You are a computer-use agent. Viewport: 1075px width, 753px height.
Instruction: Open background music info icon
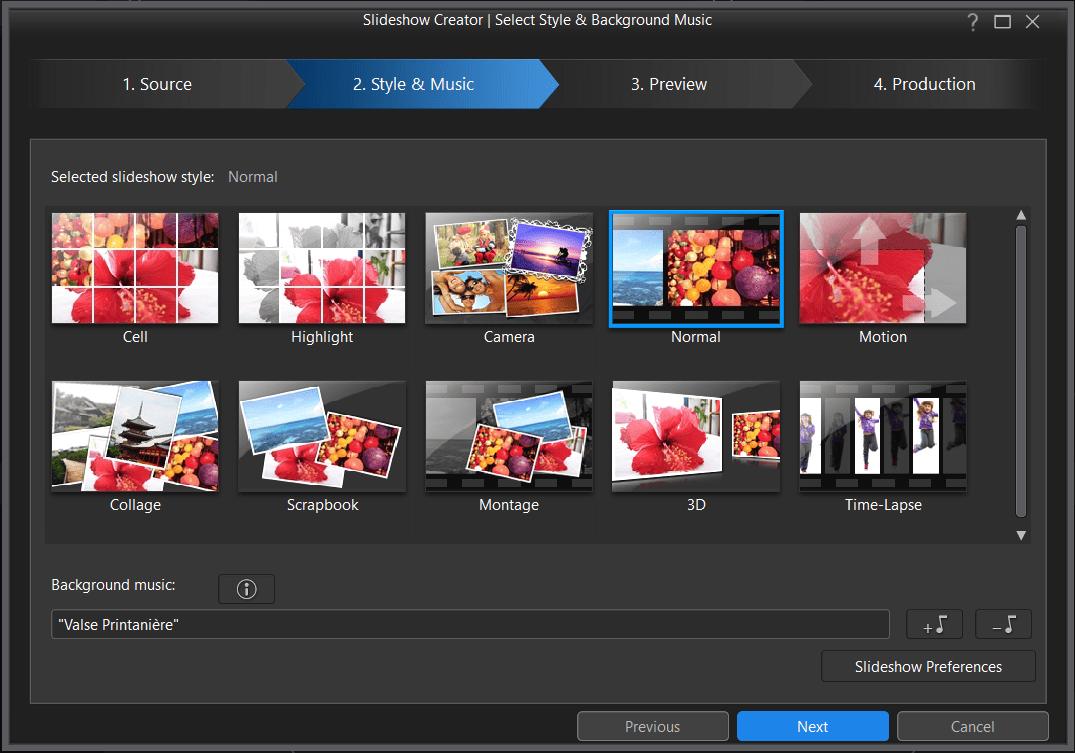point(247,588)
